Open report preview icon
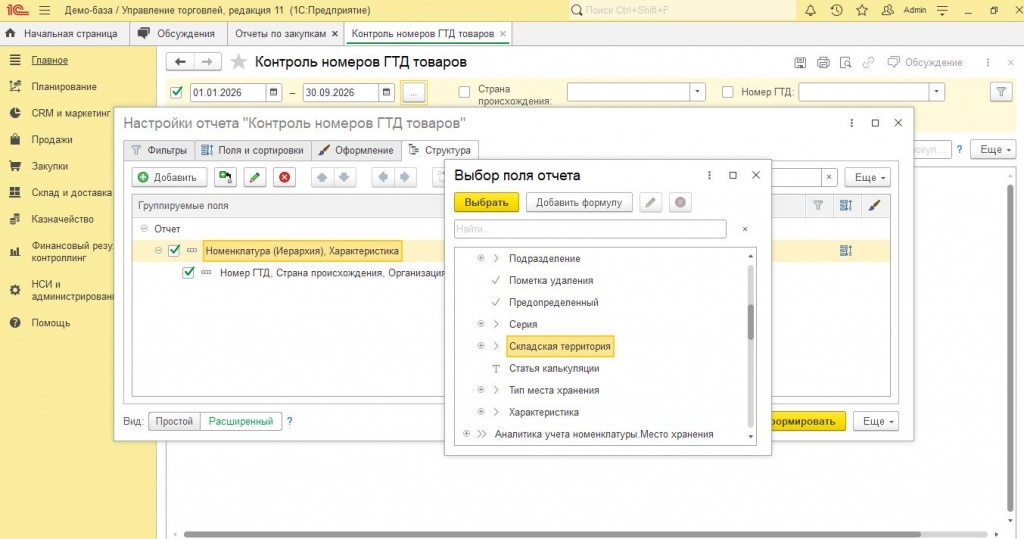 pos(845,63)
